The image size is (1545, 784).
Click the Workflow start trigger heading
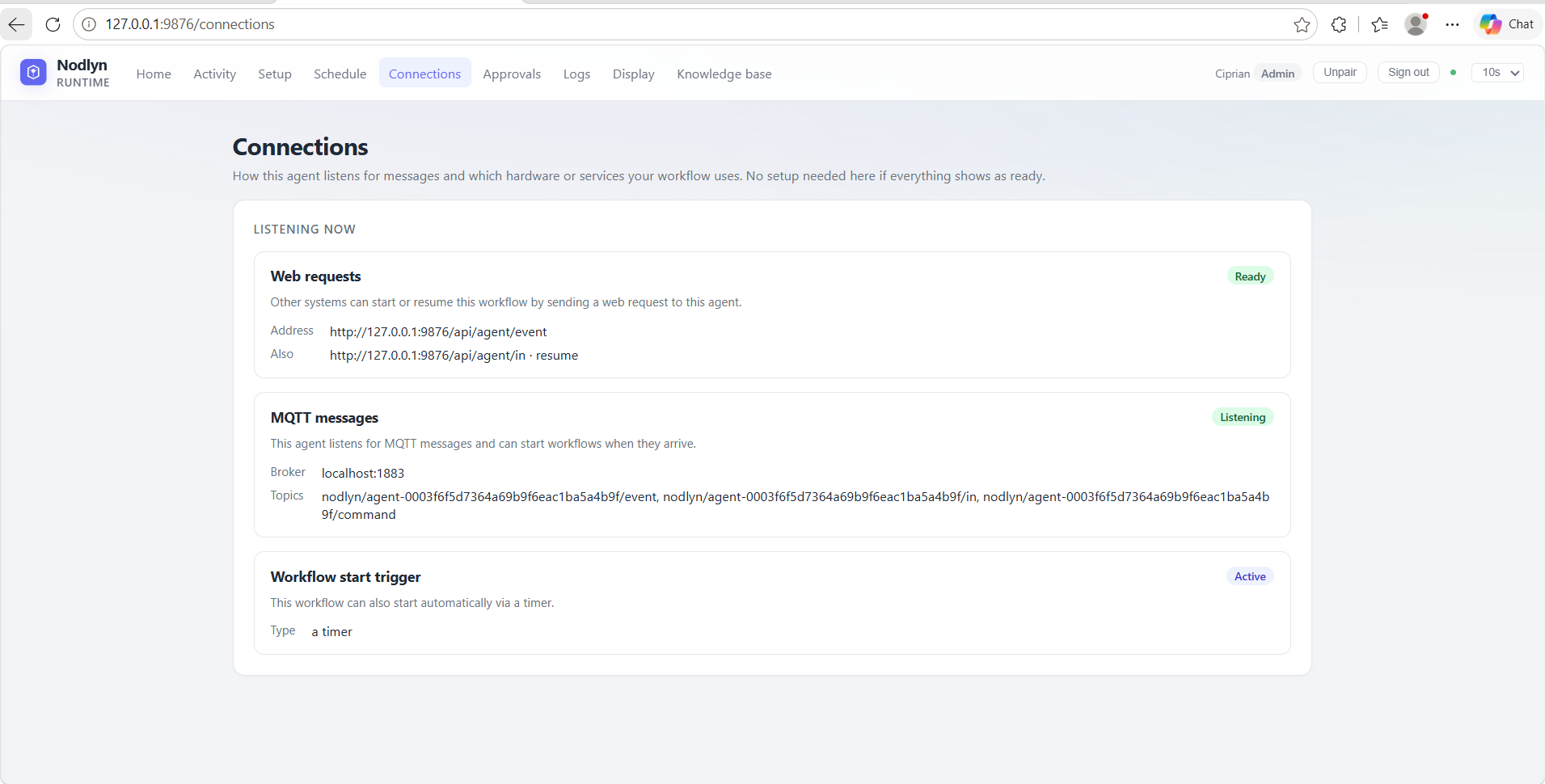tap(346, 577)
